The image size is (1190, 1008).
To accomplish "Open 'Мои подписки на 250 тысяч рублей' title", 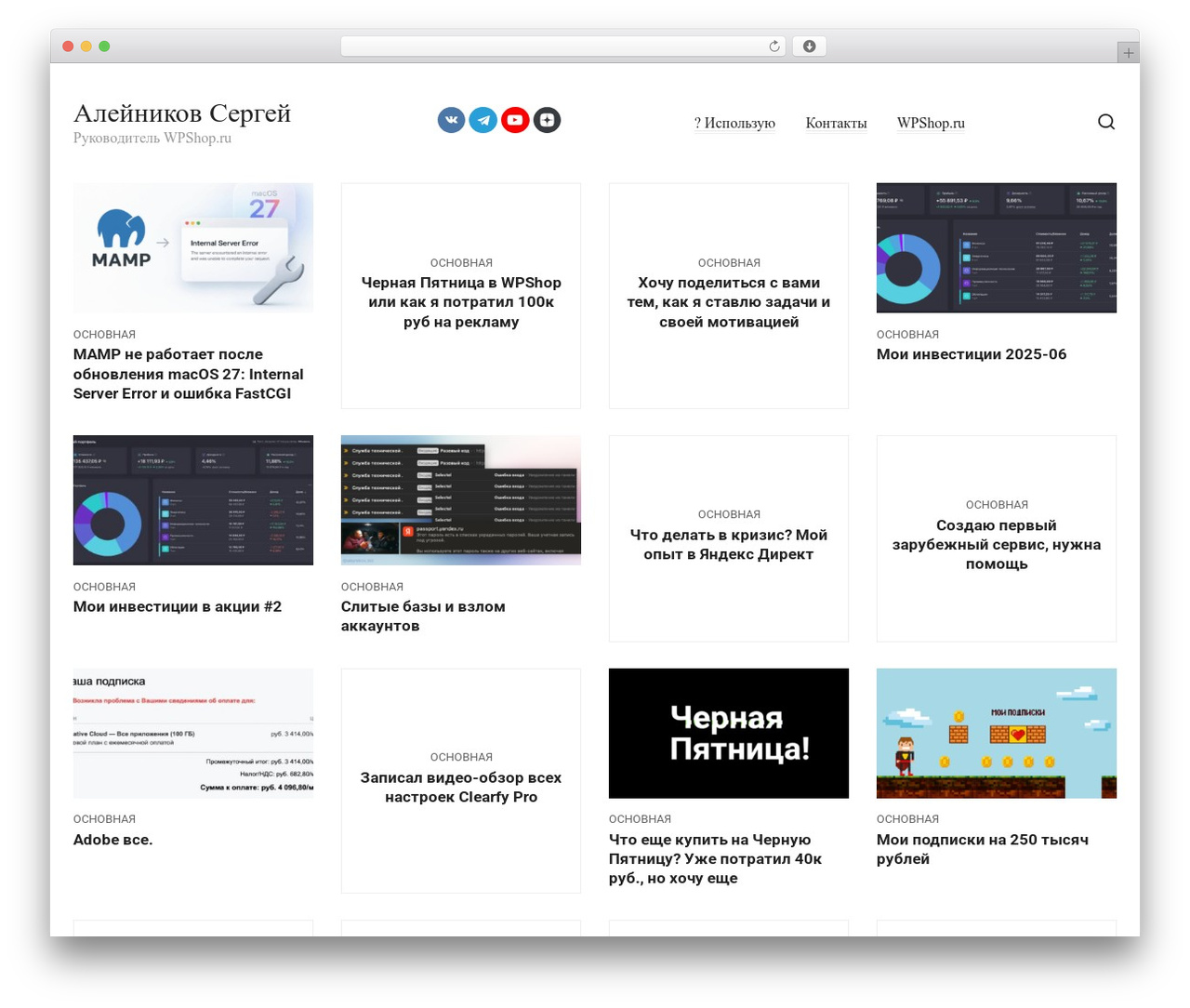I will pos(983,849).
